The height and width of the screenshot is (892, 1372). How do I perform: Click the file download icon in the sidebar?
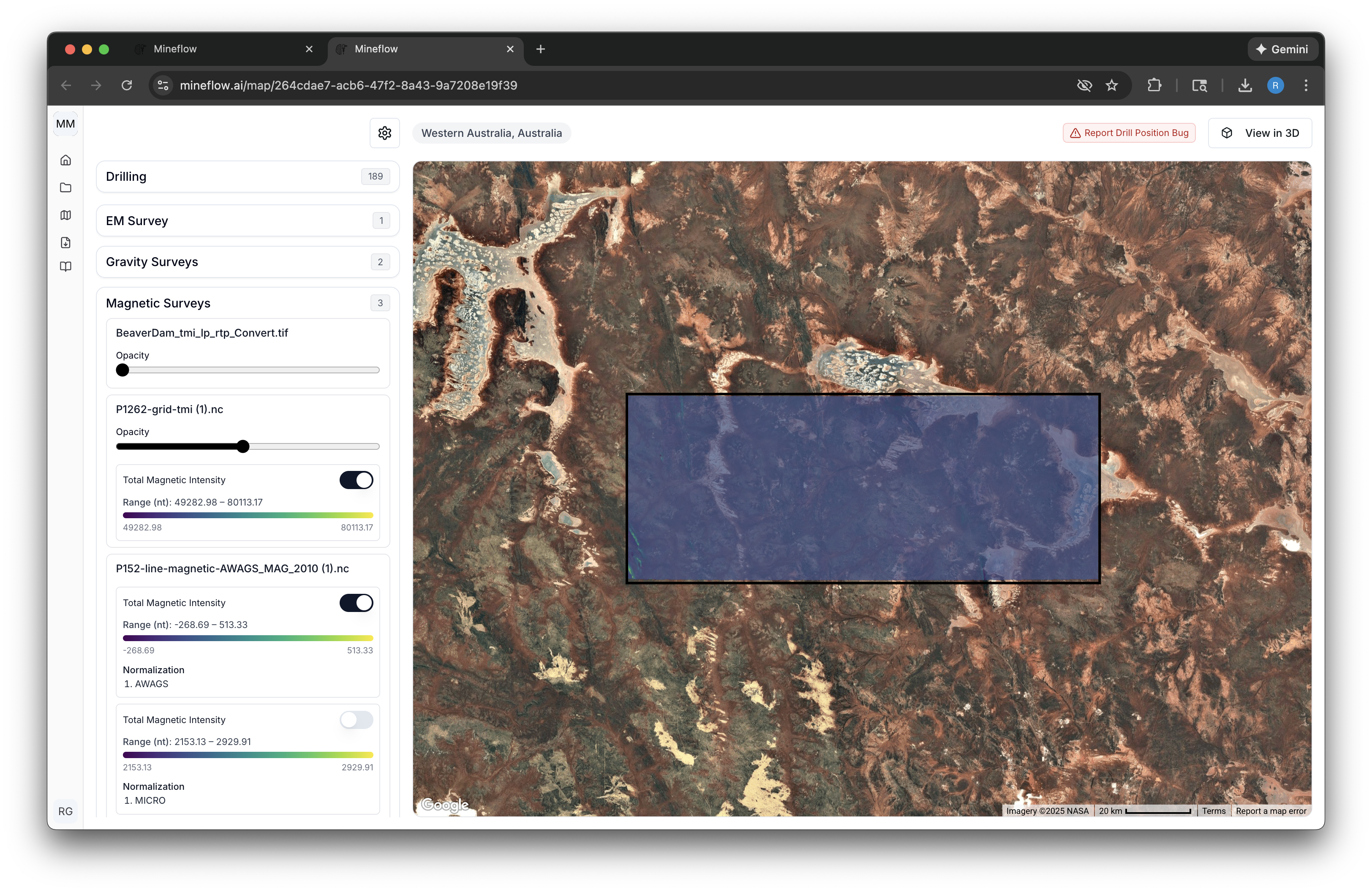tap(65, 242)
